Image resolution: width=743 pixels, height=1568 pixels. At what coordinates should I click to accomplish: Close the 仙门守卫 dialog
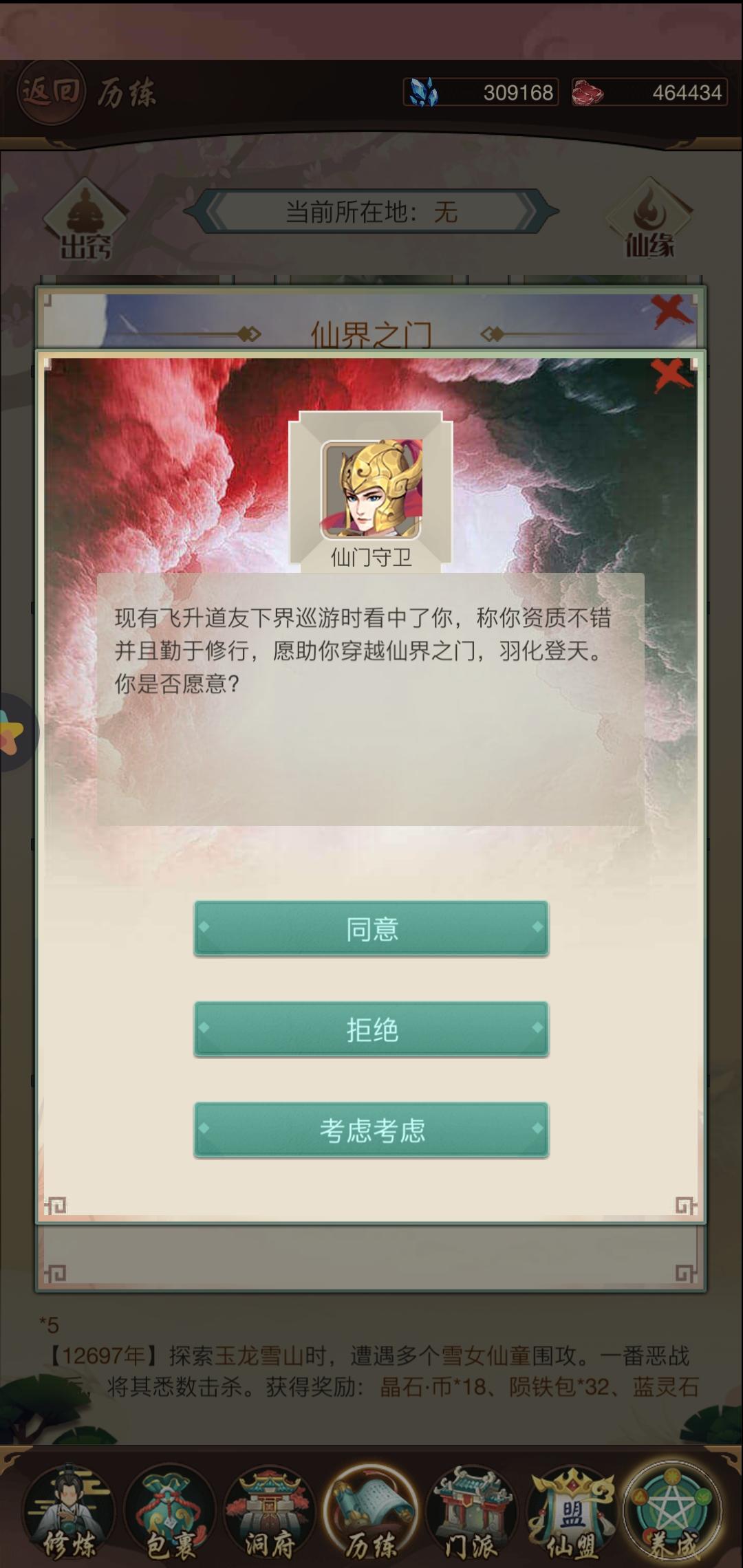coord(671,375)
